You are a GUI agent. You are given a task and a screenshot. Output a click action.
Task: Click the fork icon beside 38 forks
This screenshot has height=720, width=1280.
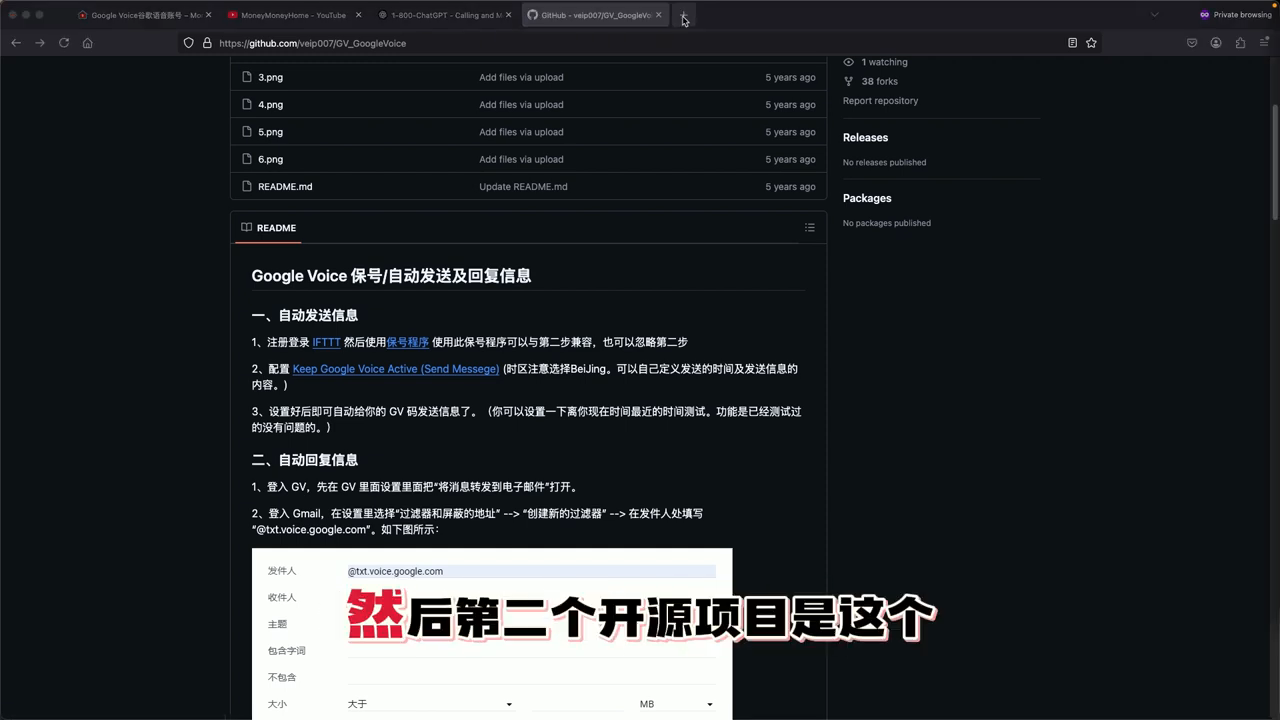[849, 81]
